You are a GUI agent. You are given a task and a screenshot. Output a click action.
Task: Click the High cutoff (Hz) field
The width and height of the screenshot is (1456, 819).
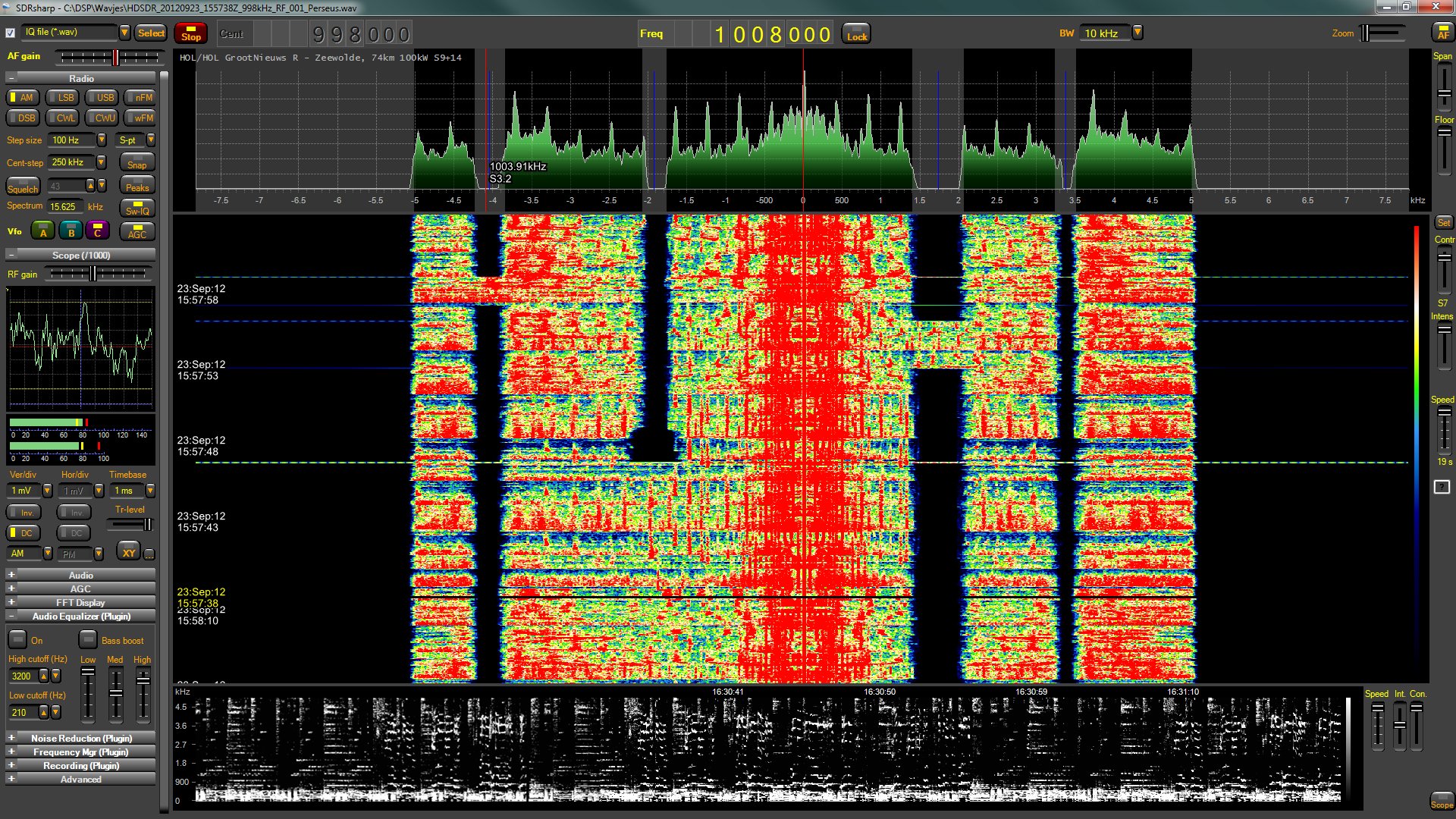(23, 676)
